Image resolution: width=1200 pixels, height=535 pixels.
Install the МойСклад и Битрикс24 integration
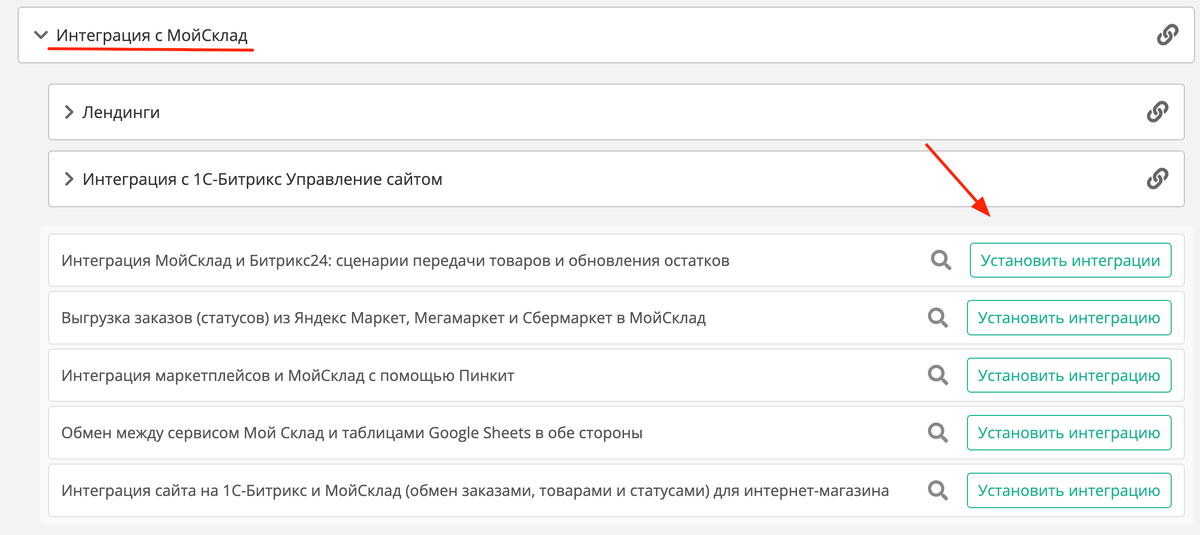(x=1069, y=260)
